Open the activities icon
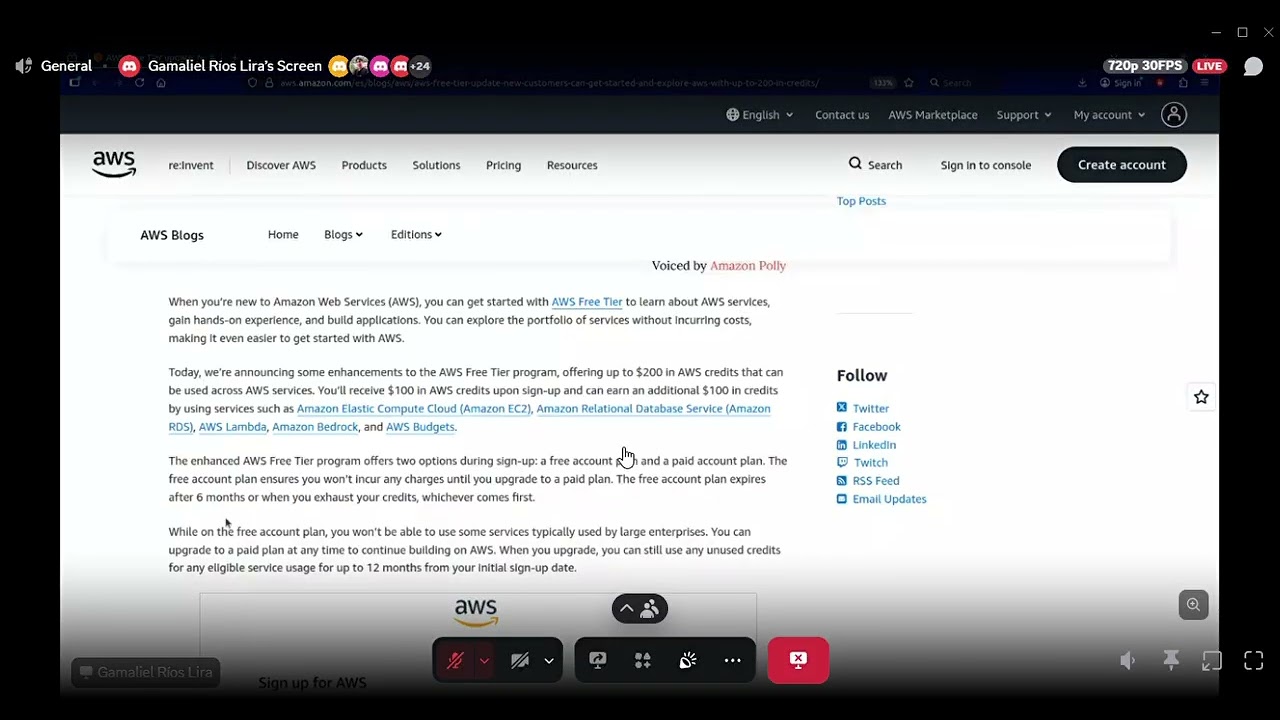The image size is (1280, 720). [643, 660]
